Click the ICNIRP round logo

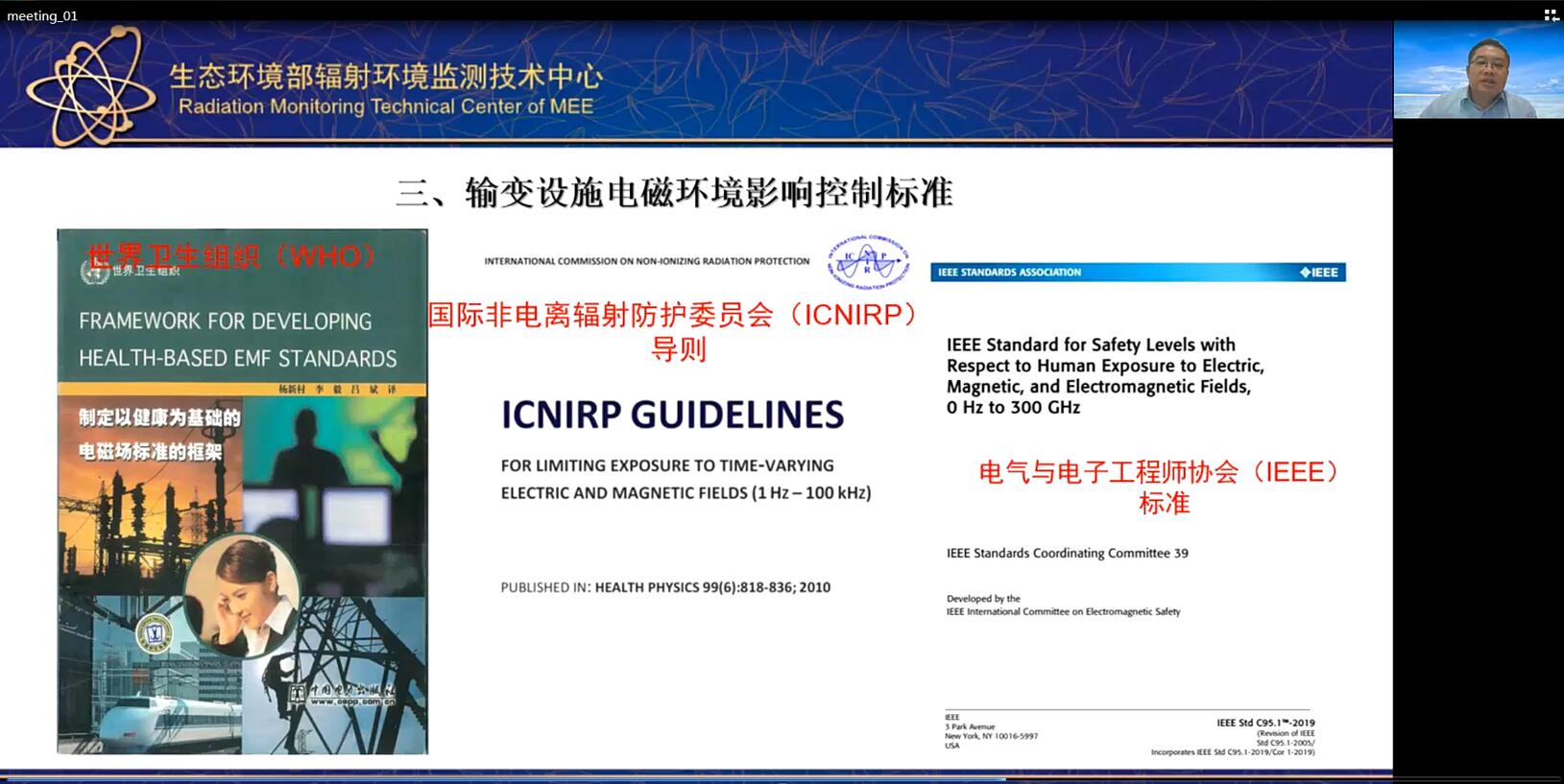pyautogui.click(x=868, y=262)
